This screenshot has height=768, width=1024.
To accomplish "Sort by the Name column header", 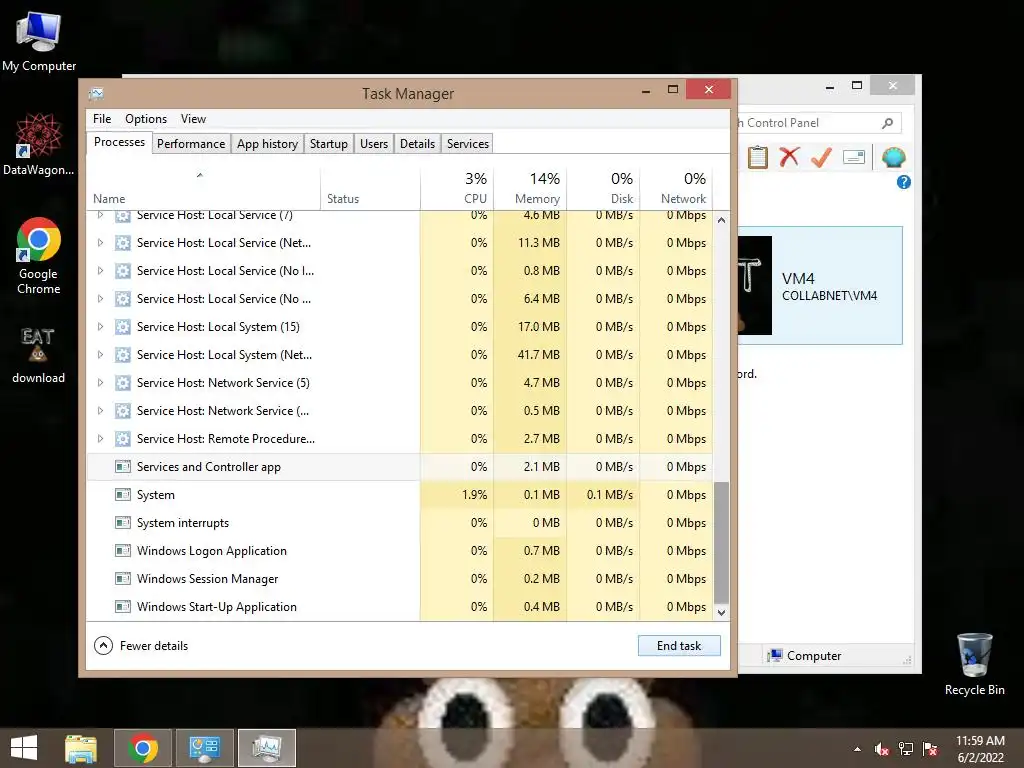I will [203, 188].
